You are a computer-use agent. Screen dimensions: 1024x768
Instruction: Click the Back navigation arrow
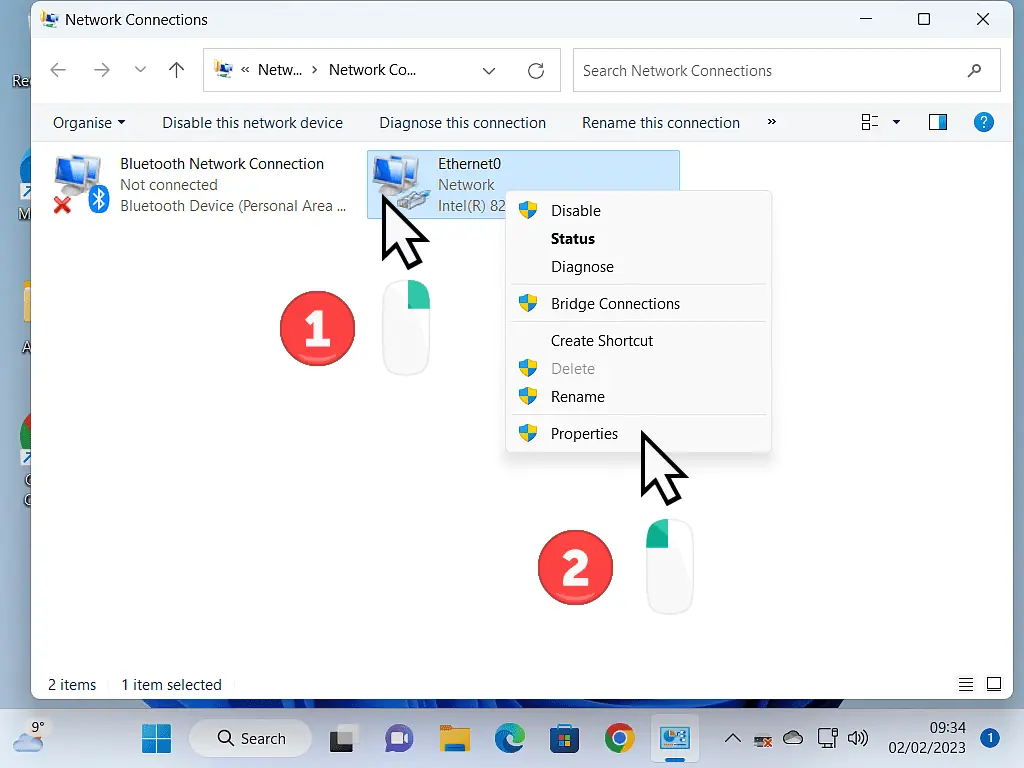click(x=58, y=71)
